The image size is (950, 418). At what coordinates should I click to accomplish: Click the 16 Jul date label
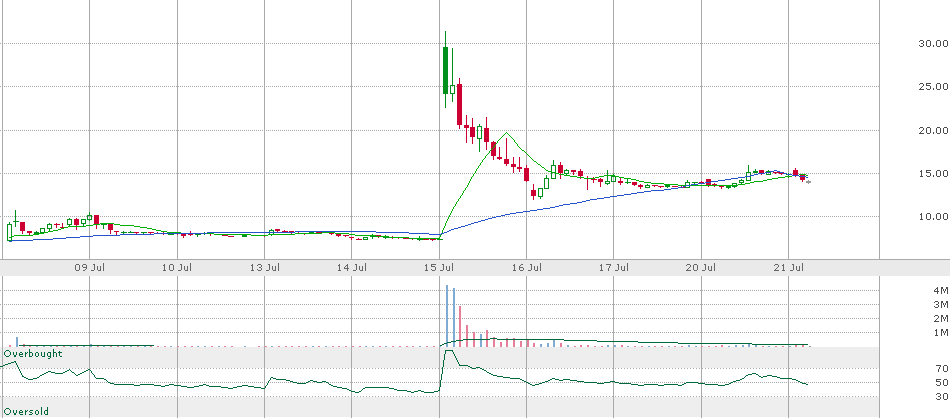point(528,267)
